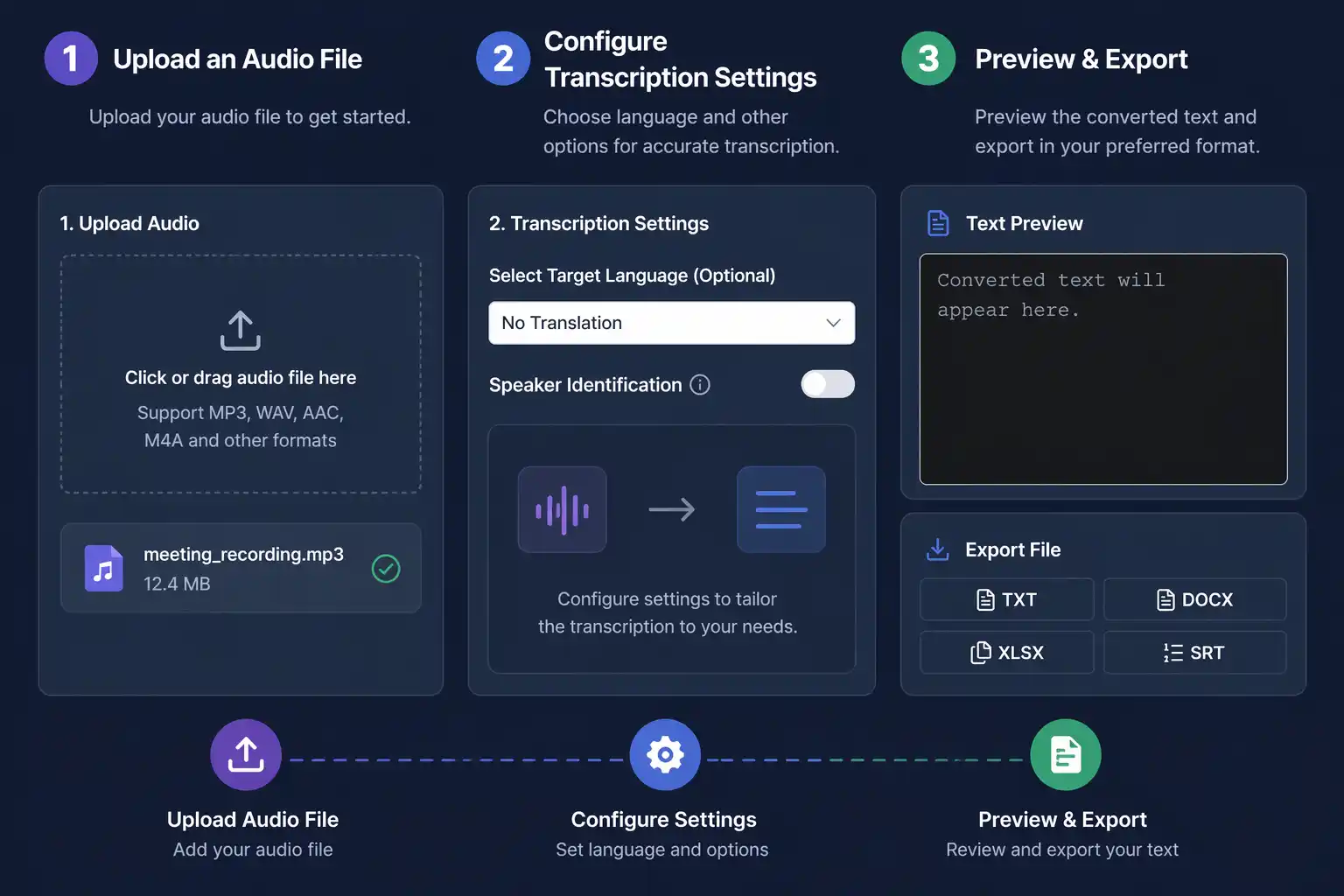Click the green Preview & Export document icon

coord(1065,754)
